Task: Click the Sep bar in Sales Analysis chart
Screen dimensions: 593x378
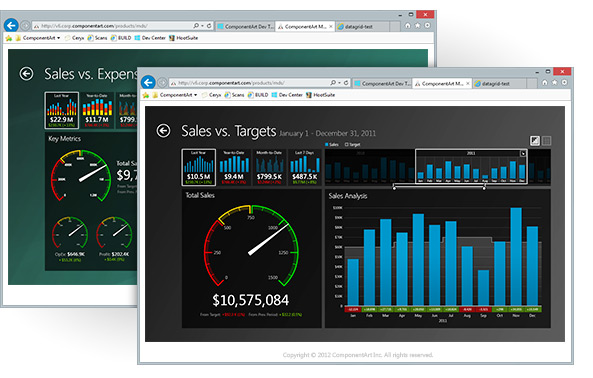Action: pos(483,287)
